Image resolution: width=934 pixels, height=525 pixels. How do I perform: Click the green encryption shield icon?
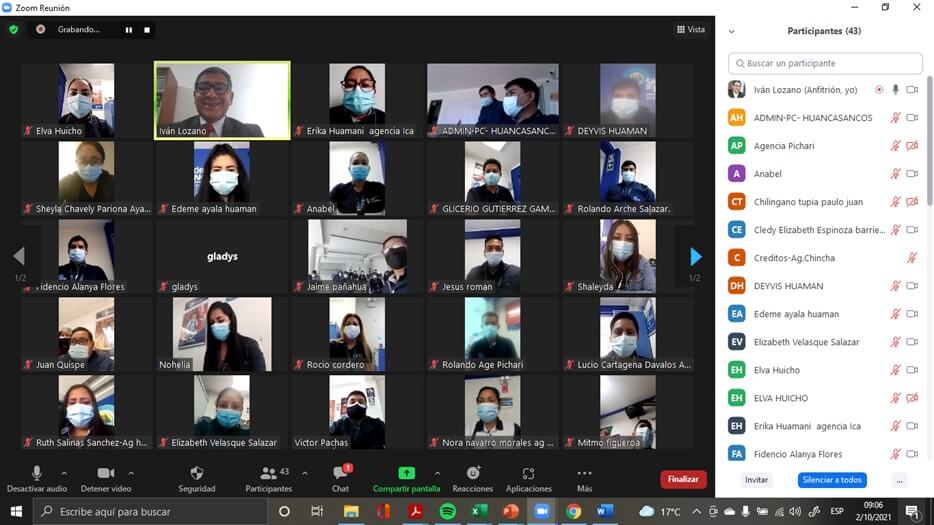tap(14, 30)
